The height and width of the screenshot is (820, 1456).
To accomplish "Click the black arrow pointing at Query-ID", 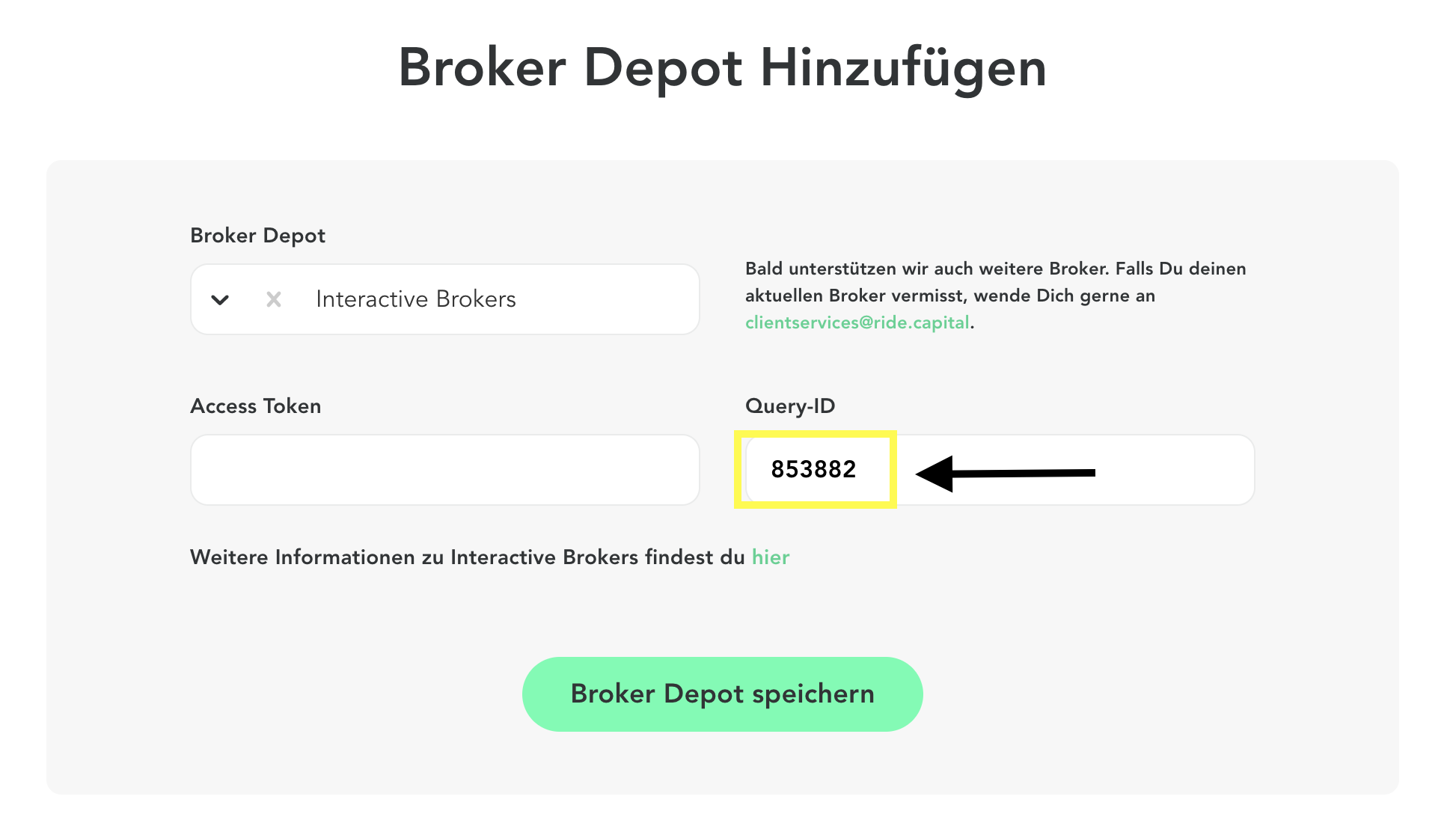I will pyautogui.click(x=1004, y=473).
